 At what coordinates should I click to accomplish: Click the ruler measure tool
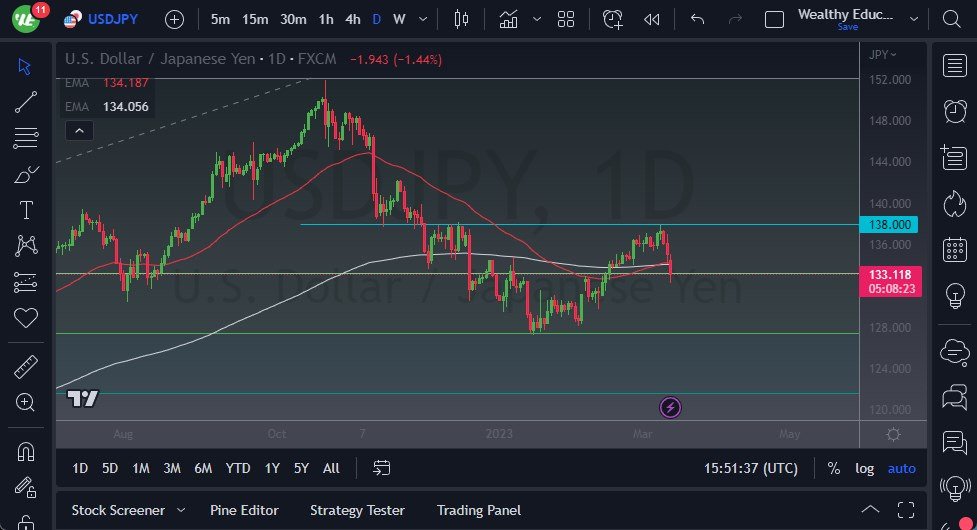[x=26, y=367]
